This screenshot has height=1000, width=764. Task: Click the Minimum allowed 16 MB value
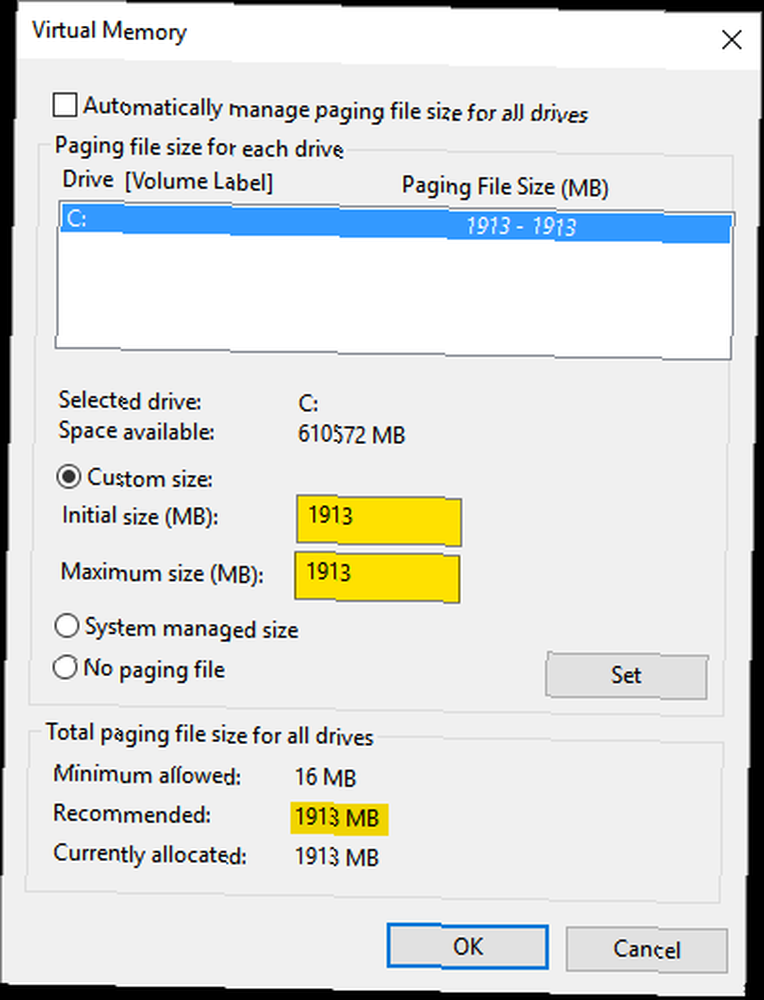(x=325, y=777)
